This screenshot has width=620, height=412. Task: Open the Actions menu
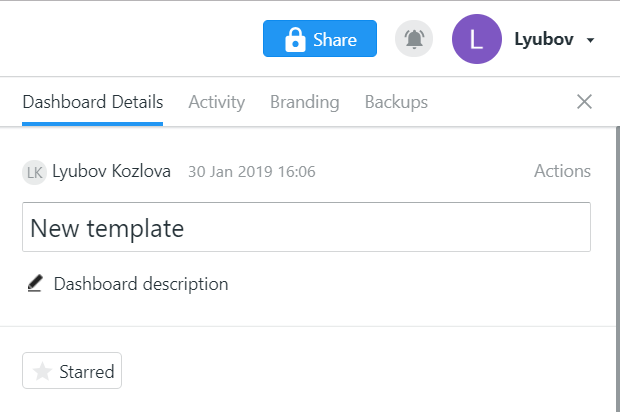(x=562, y=171)
